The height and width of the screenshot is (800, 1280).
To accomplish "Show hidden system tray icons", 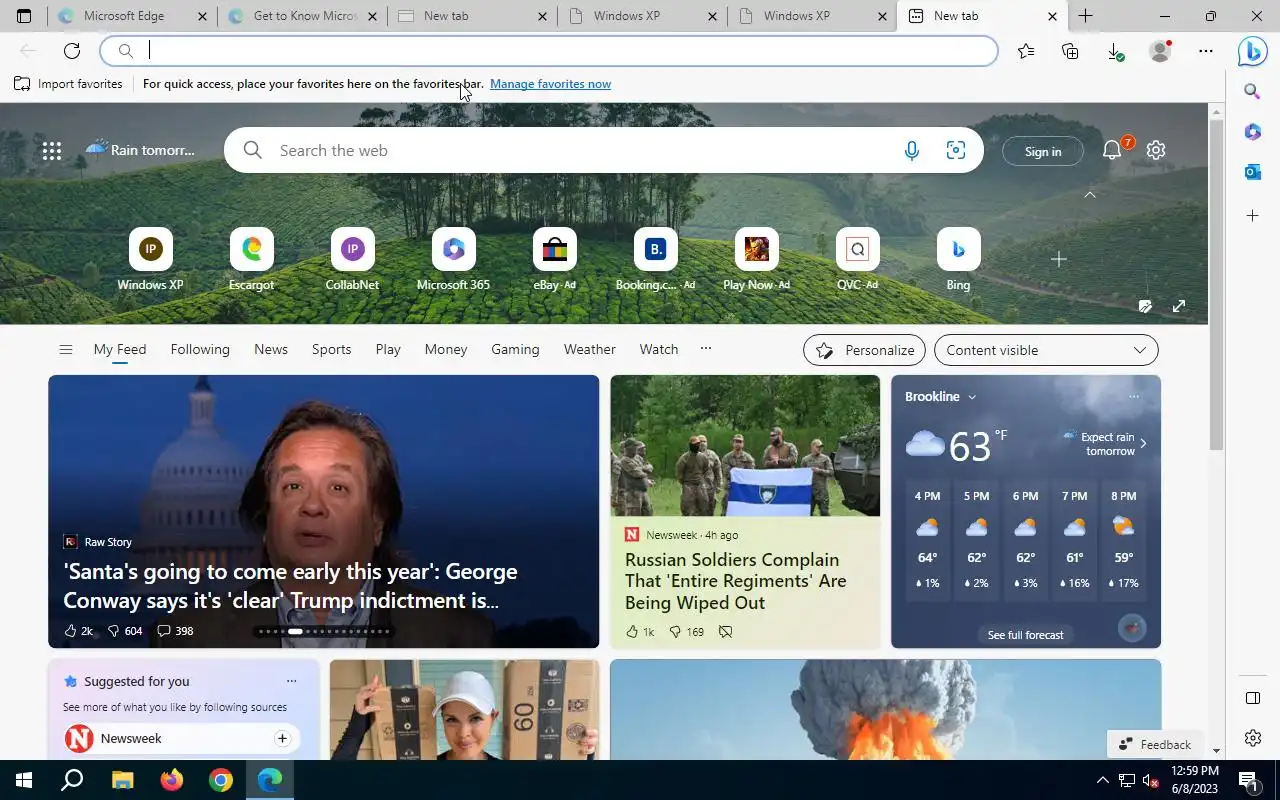I will pos(1103,780).
